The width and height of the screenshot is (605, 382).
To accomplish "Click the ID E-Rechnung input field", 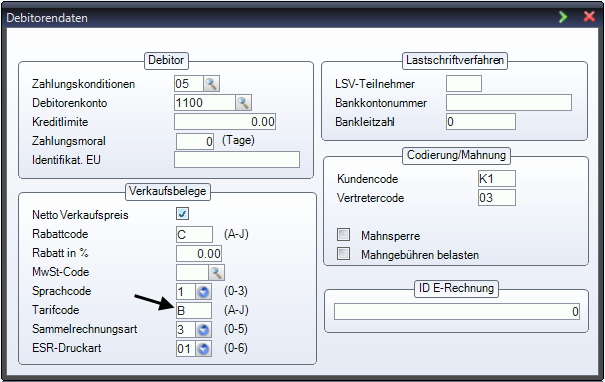I will pyautogui.click(x=457, y=311).
